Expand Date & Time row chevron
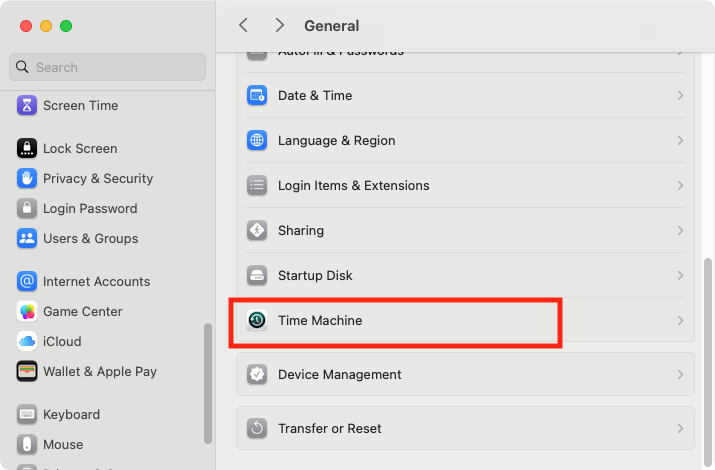The height and width of the screenshot is (470, 715). tap(680, 95)
